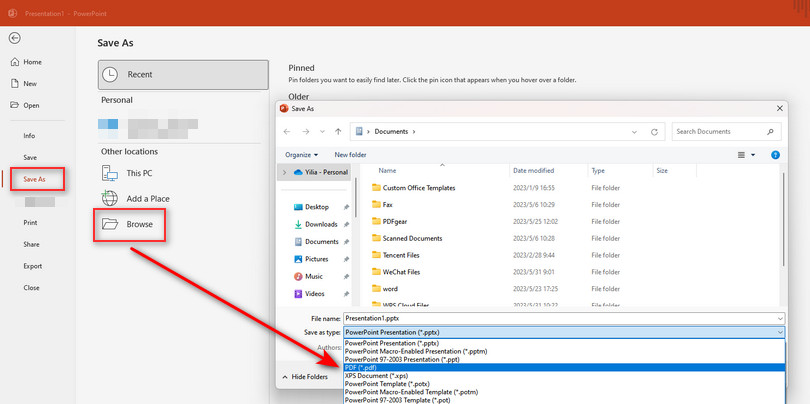
Task: Open the file name history dropdown arrow
Action: click(x=780, y=319)
